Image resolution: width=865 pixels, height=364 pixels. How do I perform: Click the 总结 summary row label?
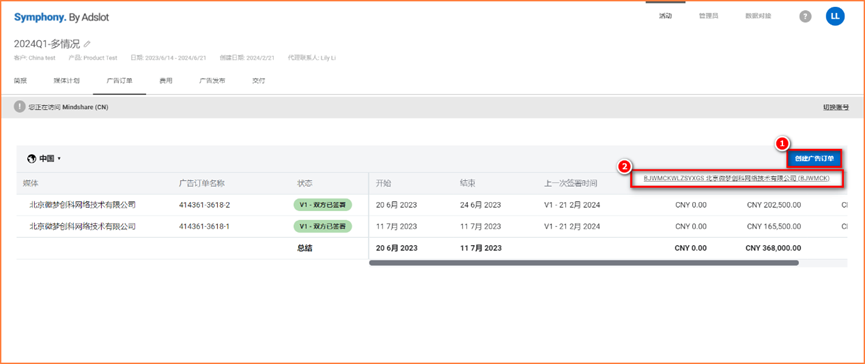coord(305,248)
